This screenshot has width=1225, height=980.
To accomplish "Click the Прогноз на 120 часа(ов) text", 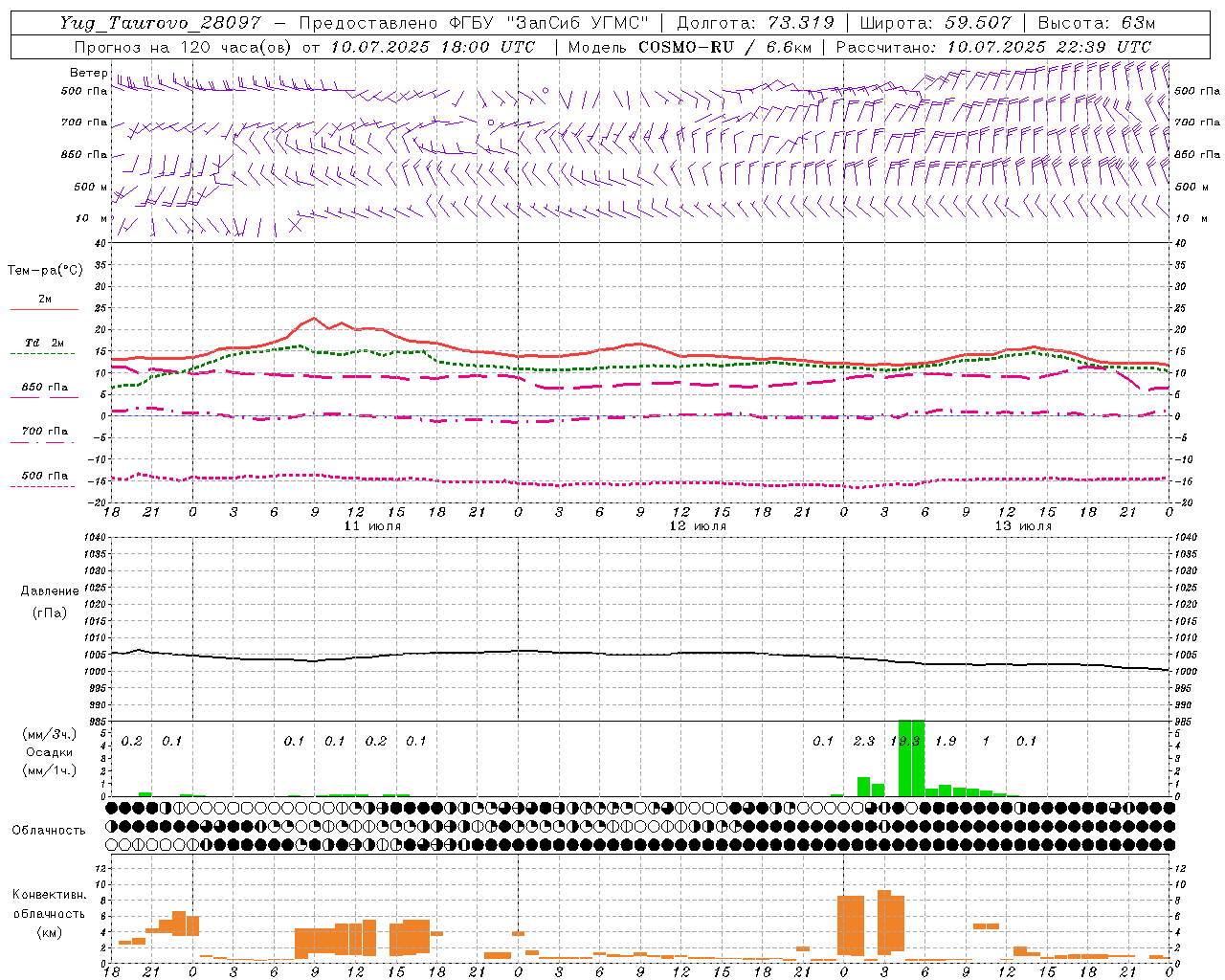I will tap(182, 47).
